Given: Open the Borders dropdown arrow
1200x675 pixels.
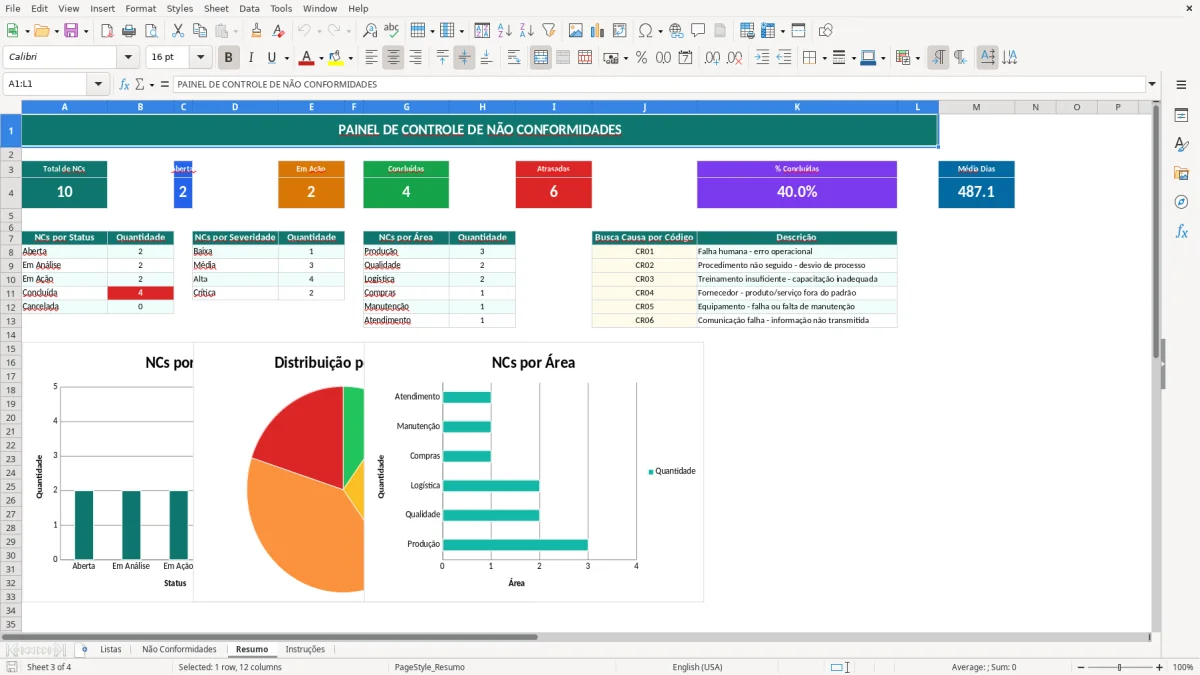Looking at the screenshot, I should [x=824, y=58].
